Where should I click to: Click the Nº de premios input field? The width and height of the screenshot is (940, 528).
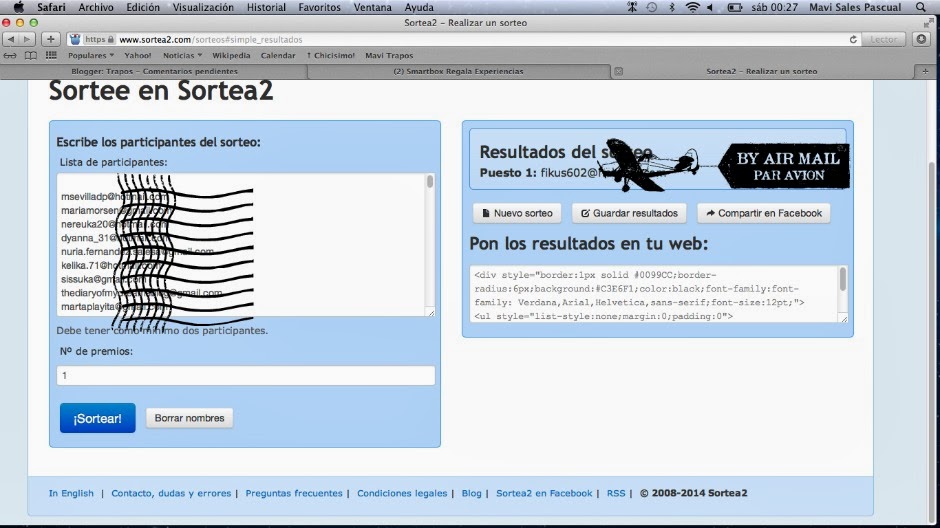point(246,376)
